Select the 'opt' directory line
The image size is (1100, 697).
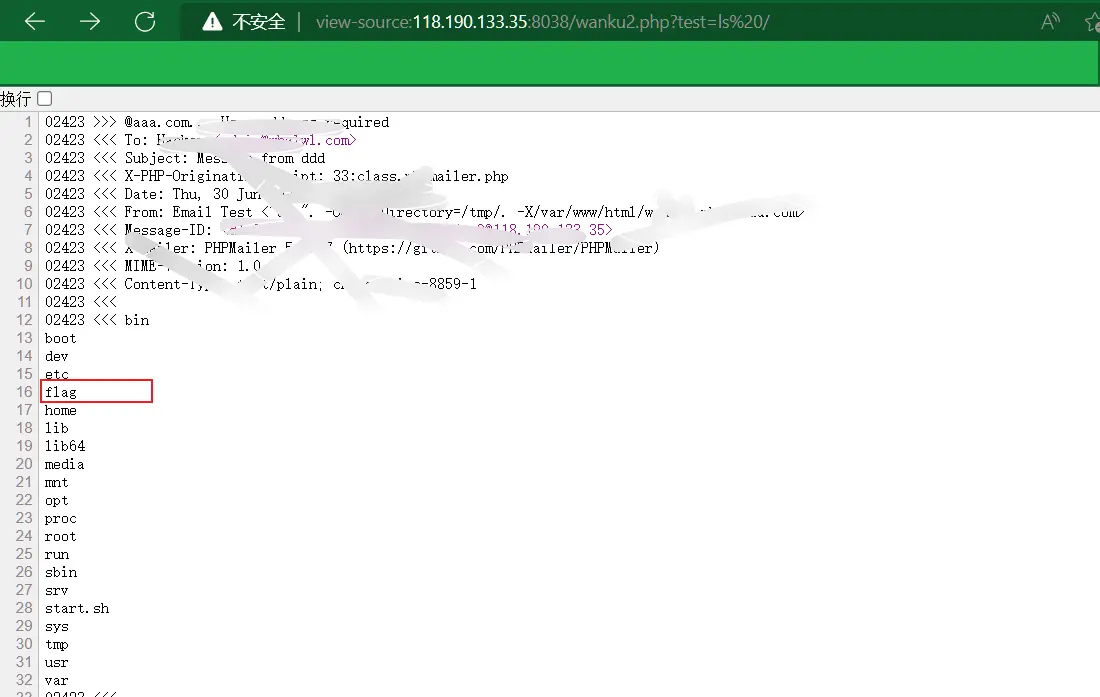coord(57,500)
